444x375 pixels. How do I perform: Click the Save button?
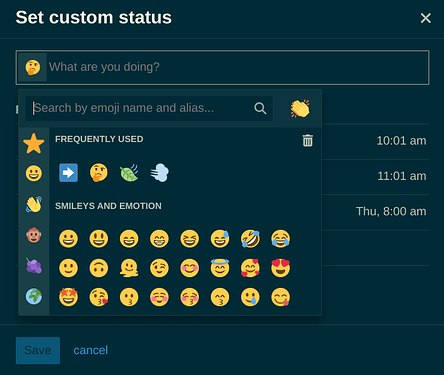(38, 350)
